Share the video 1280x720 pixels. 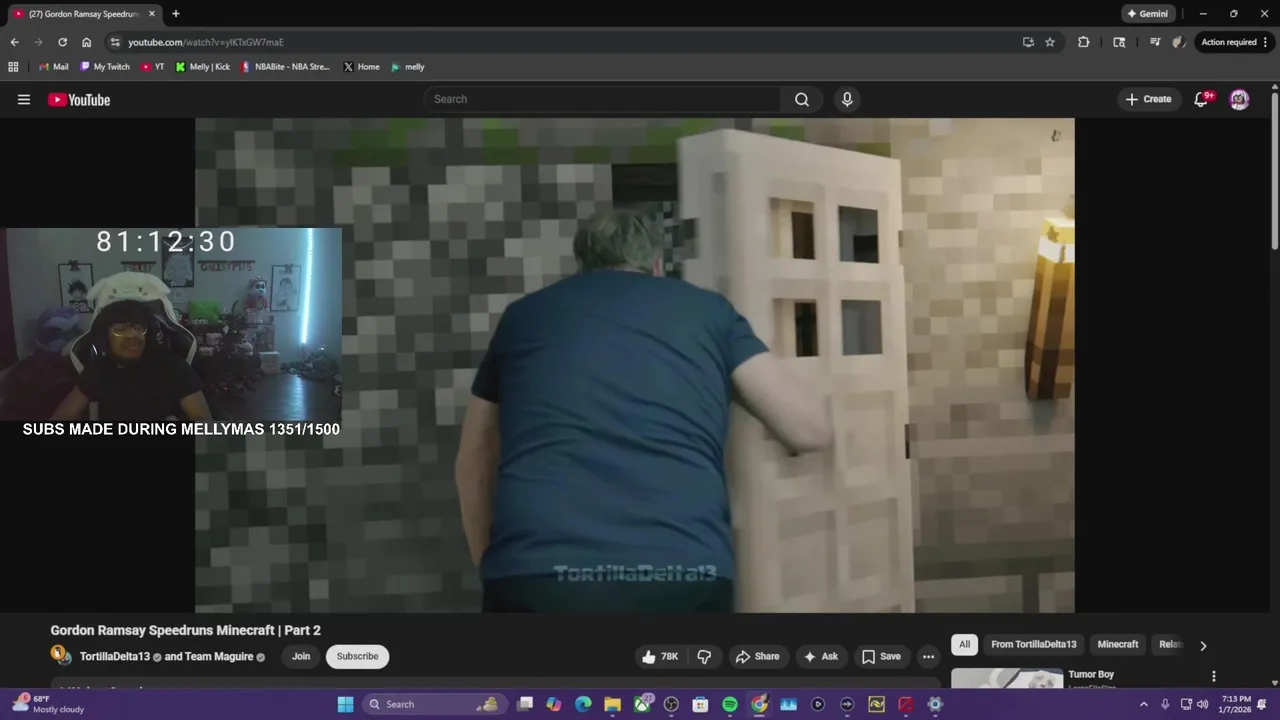point(757,656)
